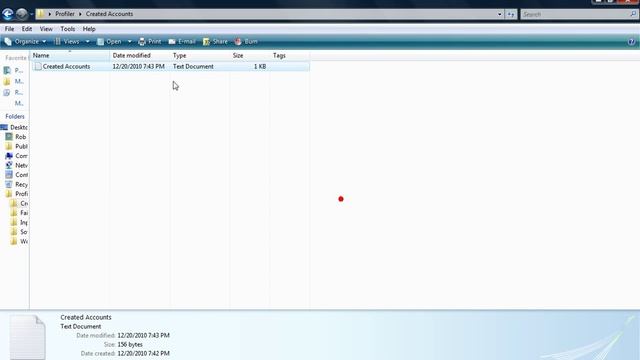Sort by the Tags column header

point(289,56)
